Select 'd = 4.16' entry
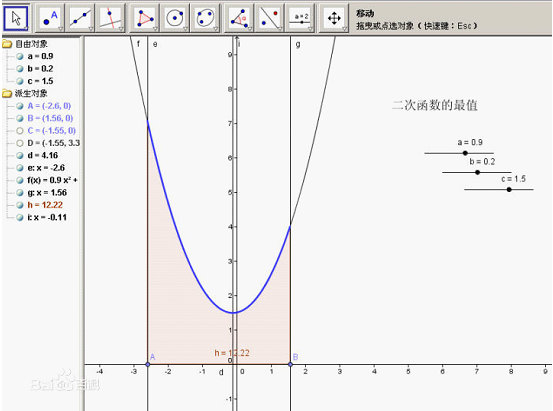This screenshot has width=553, height=411. coord(42,156)
